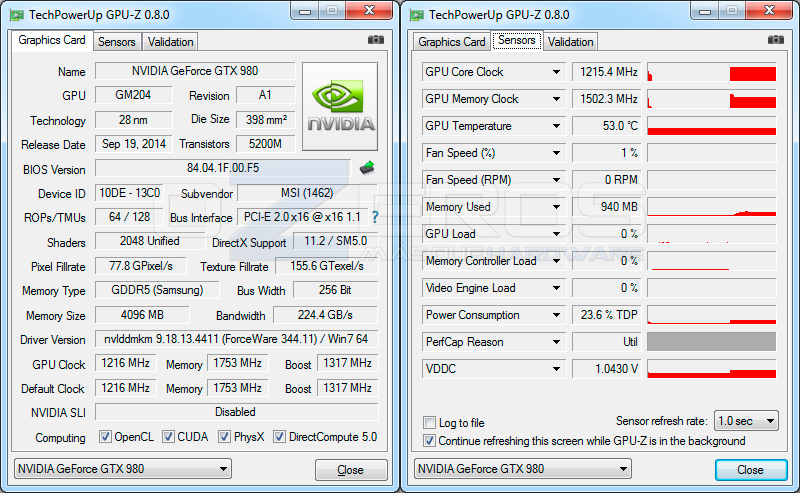This screenshot has height=493, width=800.
Task: Click the Bus Interface question mark icon
Action: pos(375,217)
